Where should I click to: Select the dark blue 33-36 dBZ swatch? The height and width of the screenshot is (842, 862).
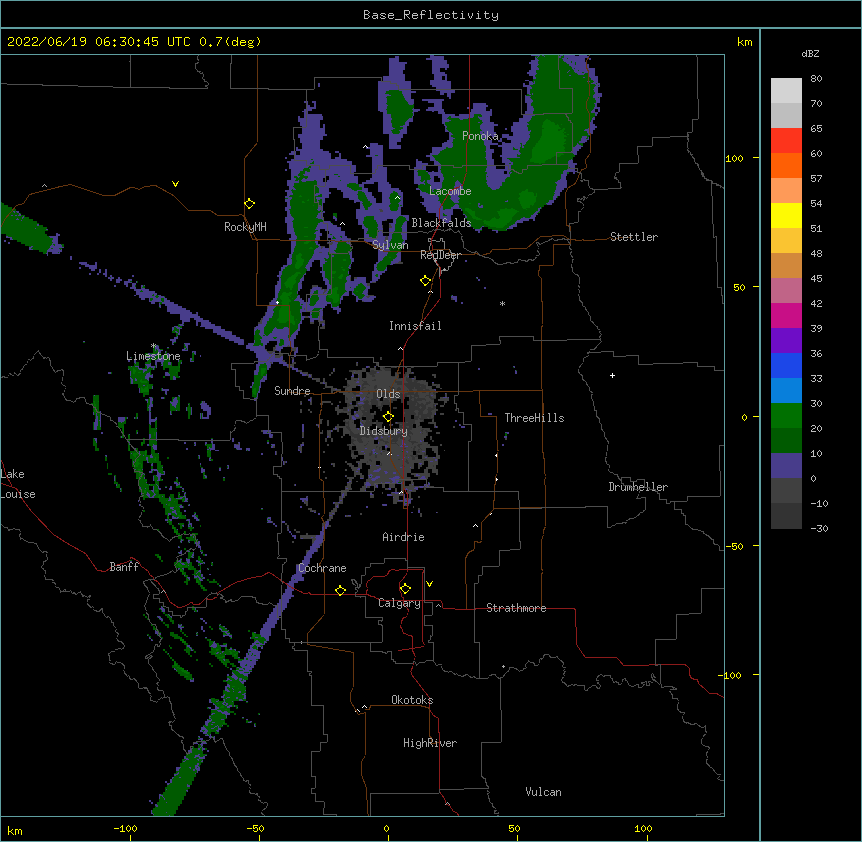786,365
